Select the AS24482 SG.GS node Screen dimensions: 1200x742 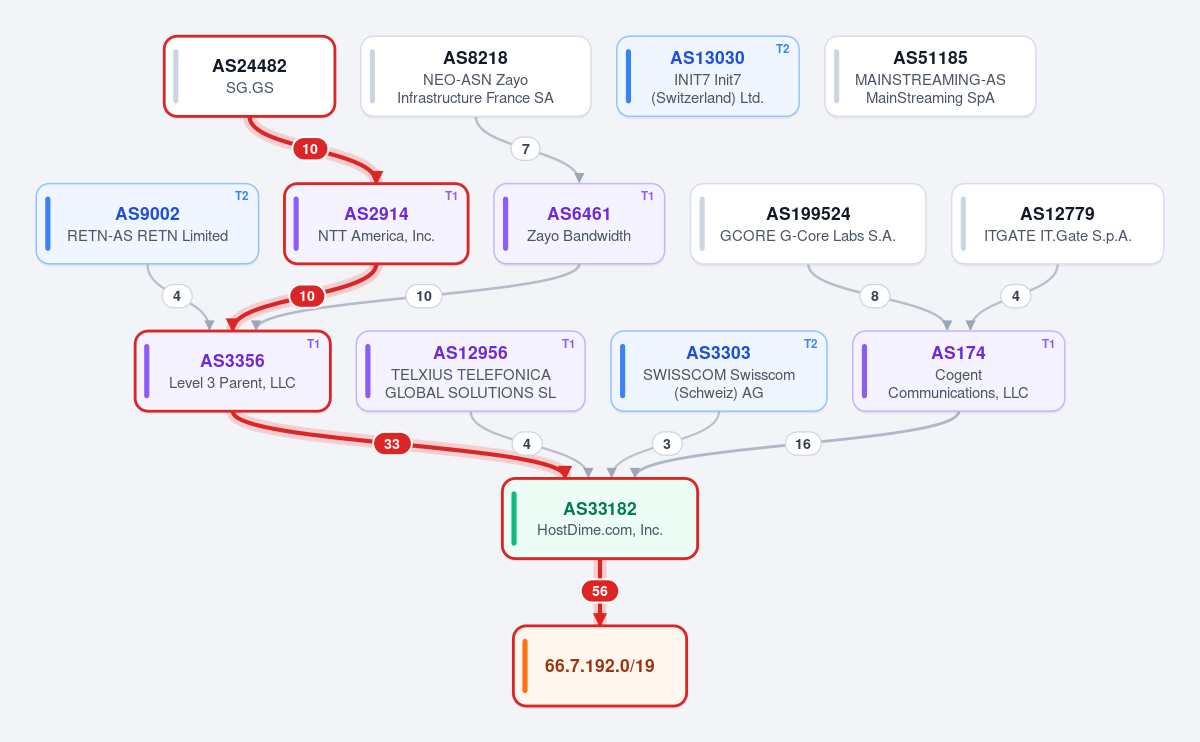click(250, 76)
